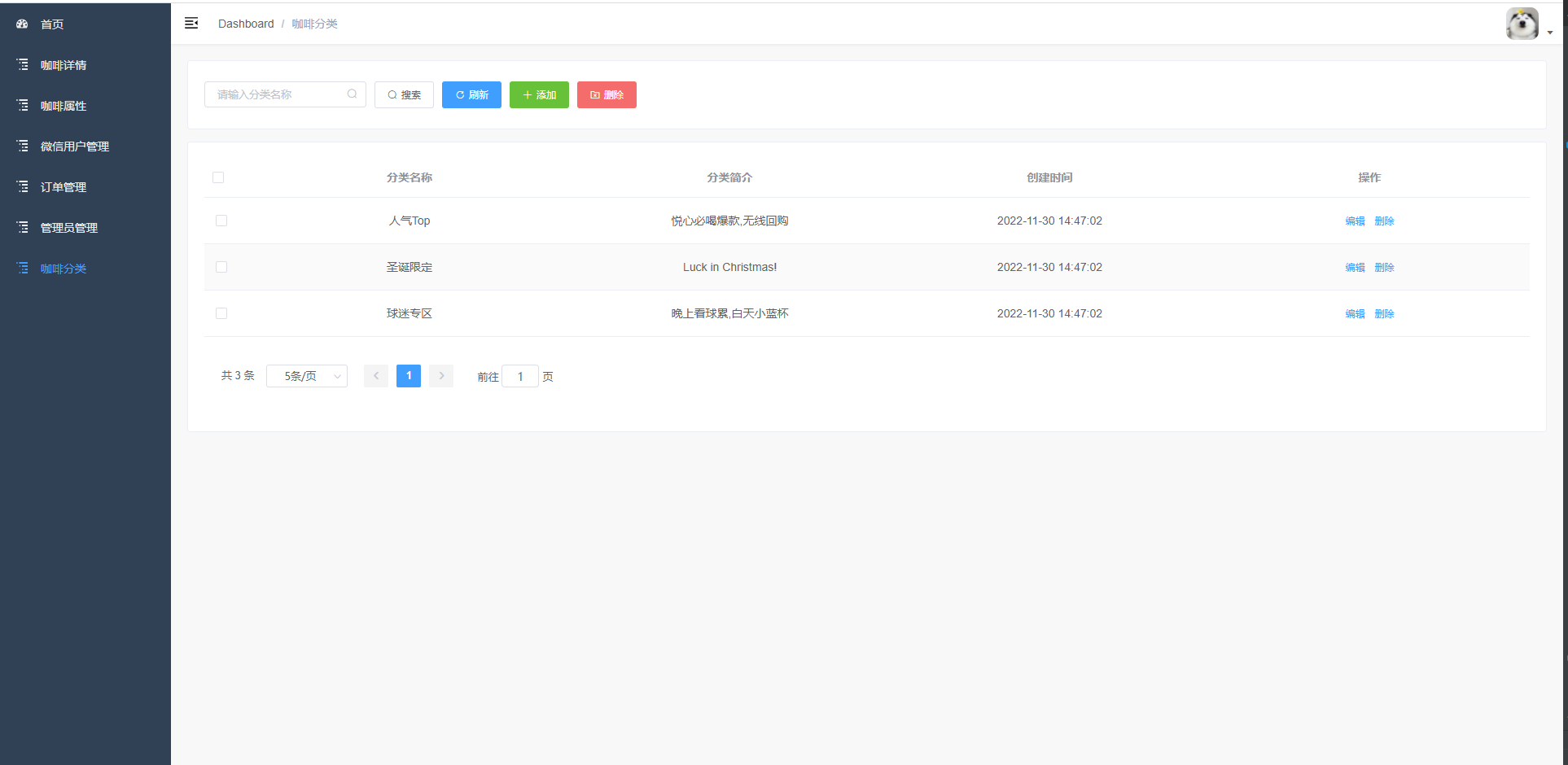Click the 管理员管理 sidebar icon
1568x765 pixels.
(x=21, y=227)
